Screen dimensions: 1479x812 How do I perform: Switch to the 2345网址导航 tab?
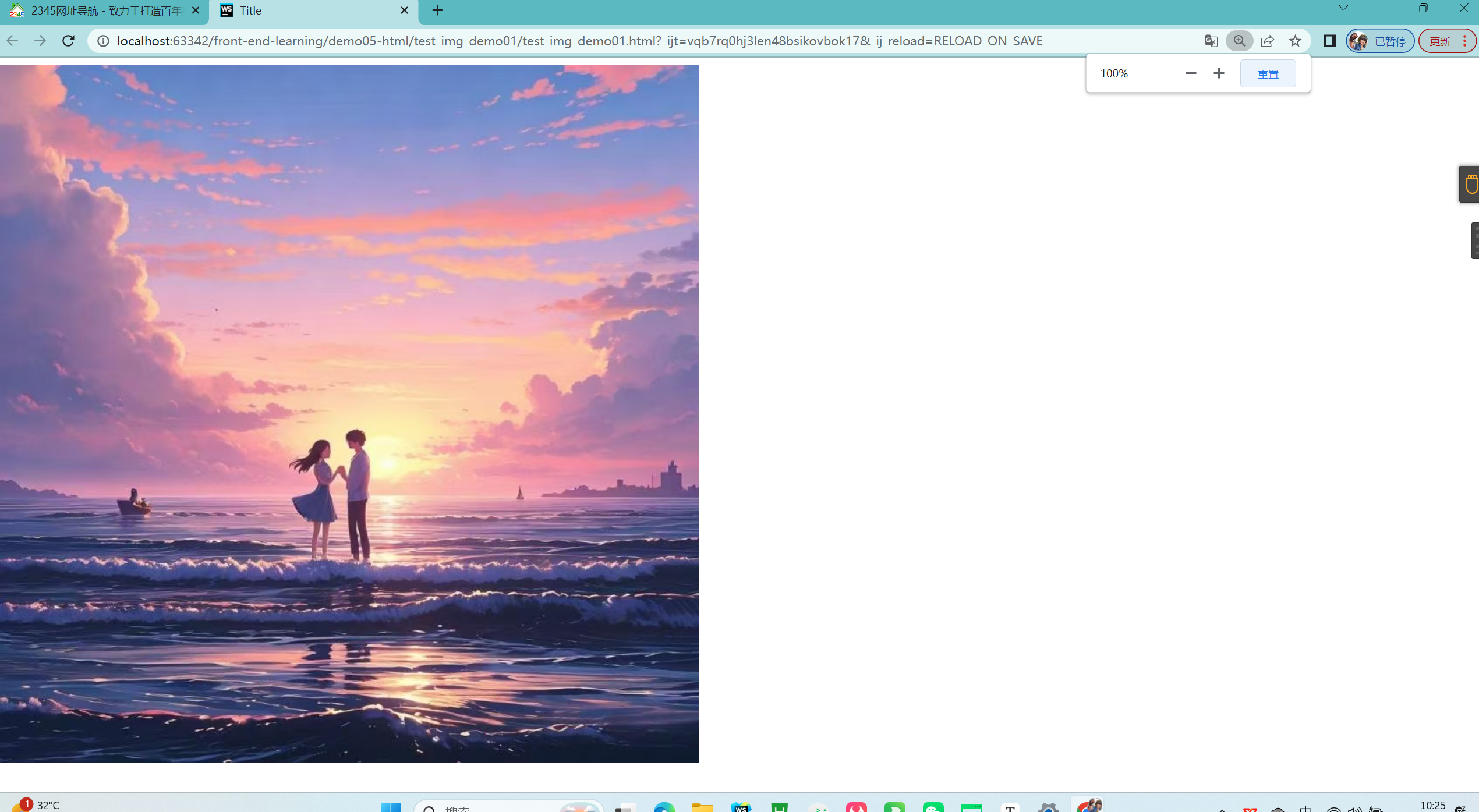pos(105,10)
